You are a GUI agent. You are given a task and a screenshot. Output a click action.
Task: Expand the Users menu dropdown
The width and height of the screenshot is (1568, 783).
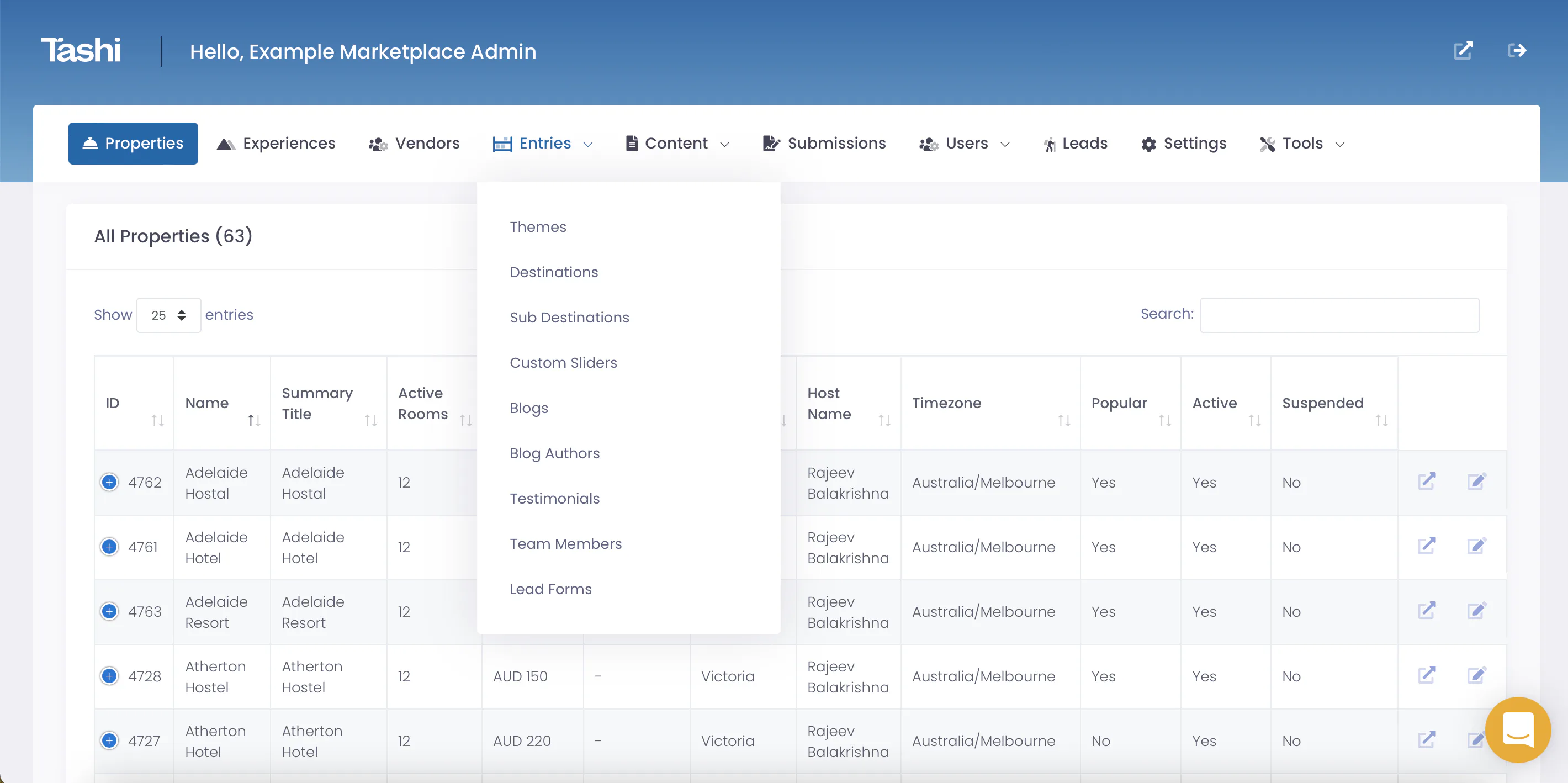(x=965, y=143)
